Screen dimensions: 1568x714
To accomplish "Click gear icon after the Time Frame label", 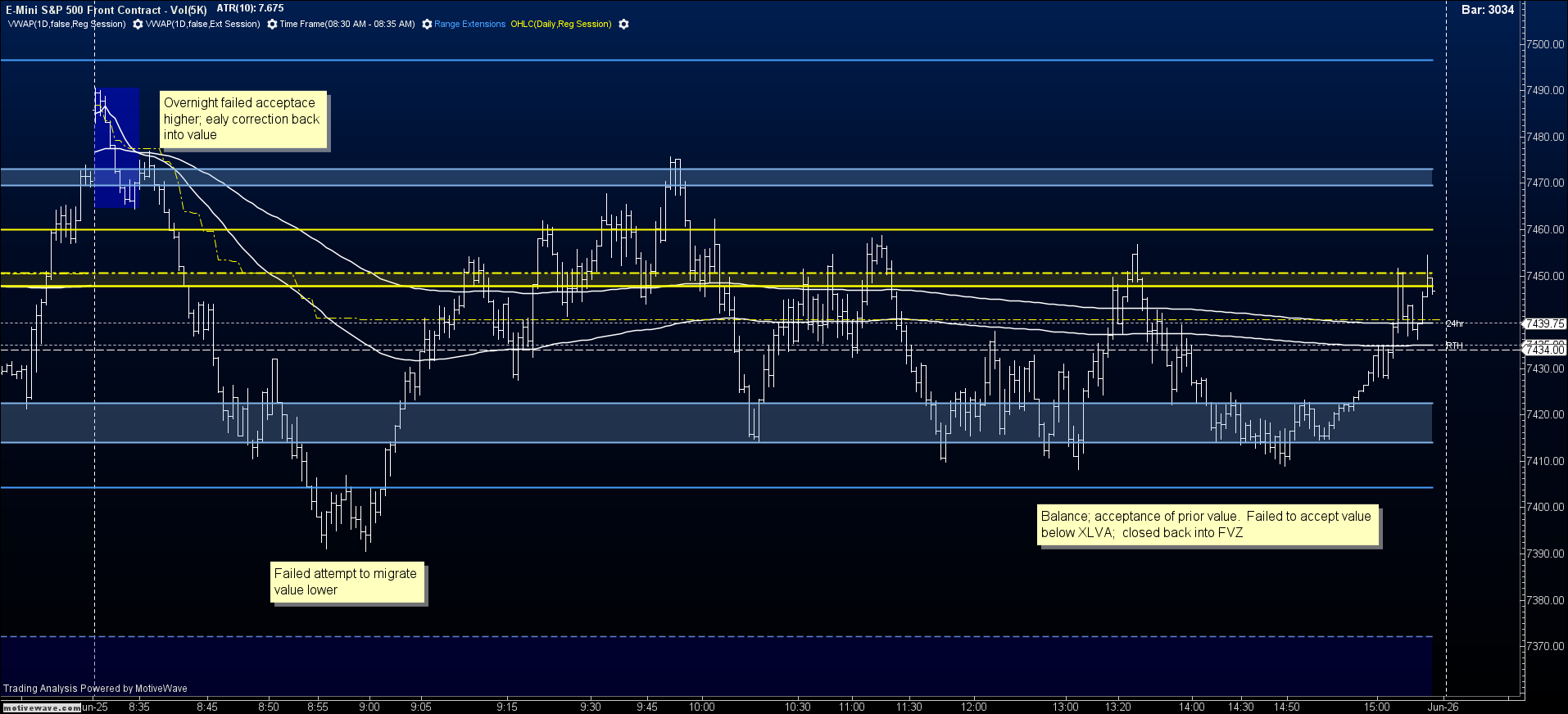I will [427, 25].
